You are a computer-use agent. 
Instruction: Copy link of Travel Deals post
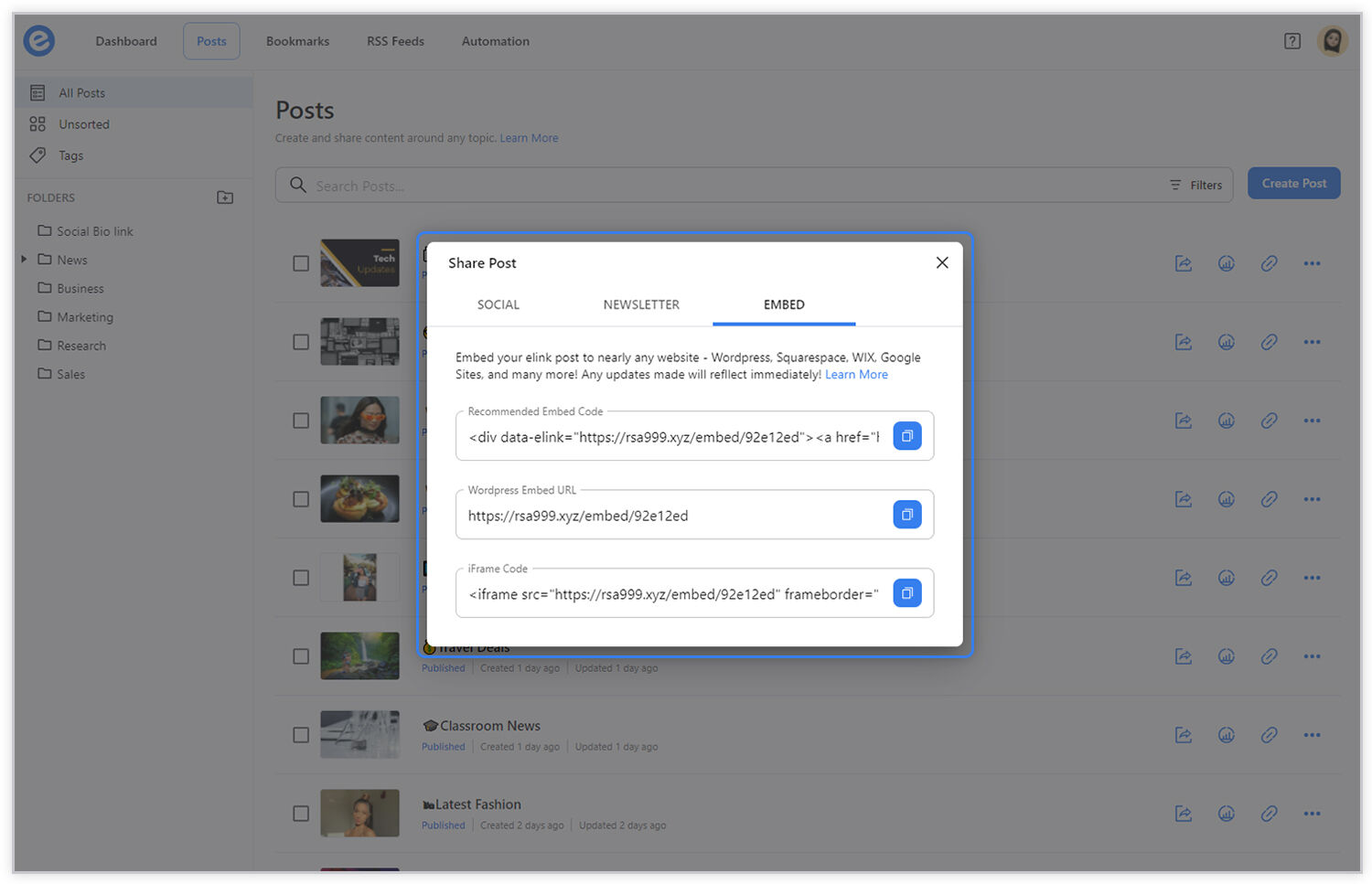point(1269,656)
